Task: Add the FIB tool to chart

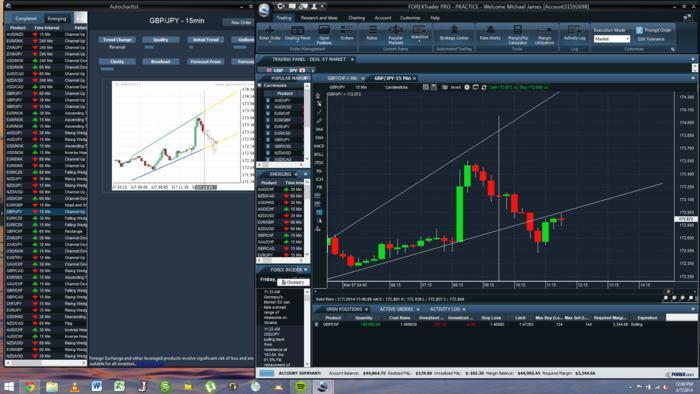Action: click(319, 187)
